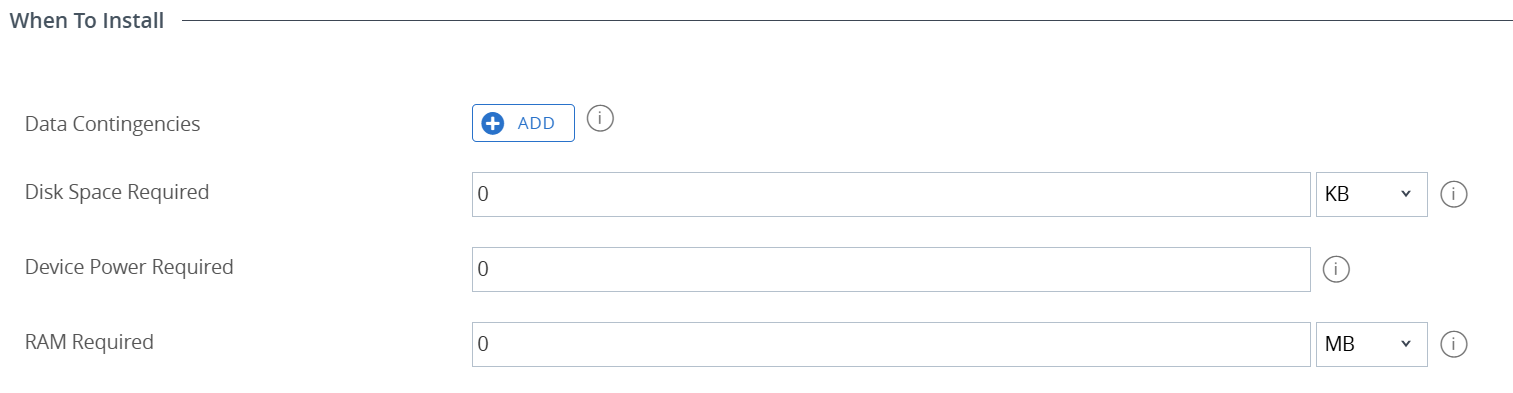Show info for Device Power Required
Viewport: 1513px width, 393px height.
[1336, 270]
